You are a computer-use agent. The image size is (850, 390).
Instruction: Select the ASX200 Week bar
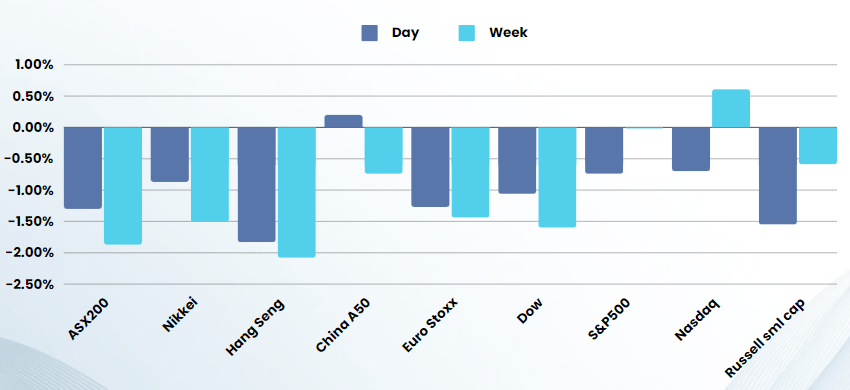coord(123,186)
